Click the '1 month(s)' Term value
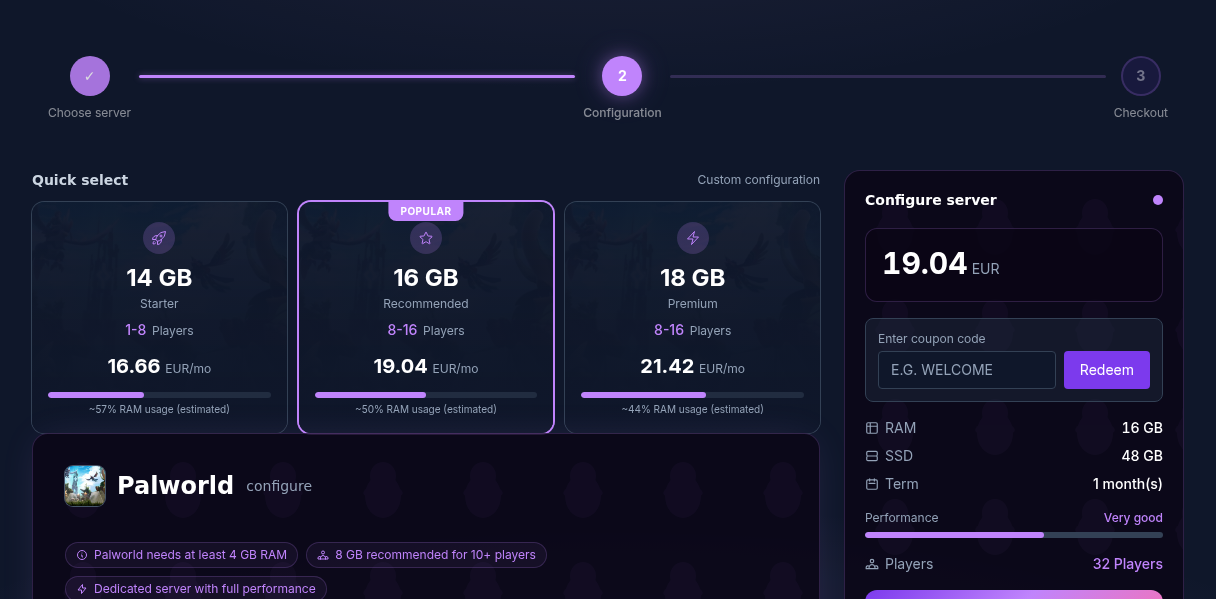Screen dimensions: 1216x599 click(1128, 484)
